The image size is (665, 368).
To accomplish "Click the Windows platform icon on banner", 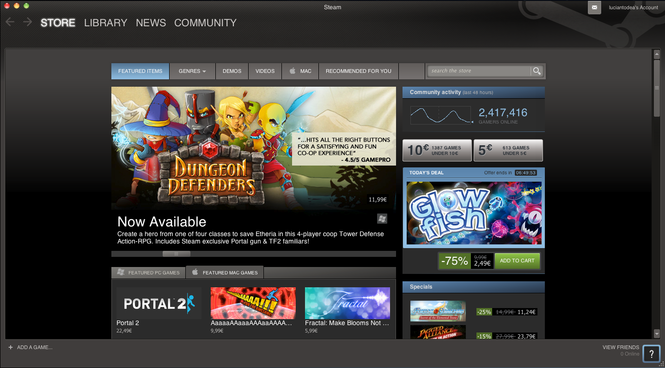I will tap(382, 219).
